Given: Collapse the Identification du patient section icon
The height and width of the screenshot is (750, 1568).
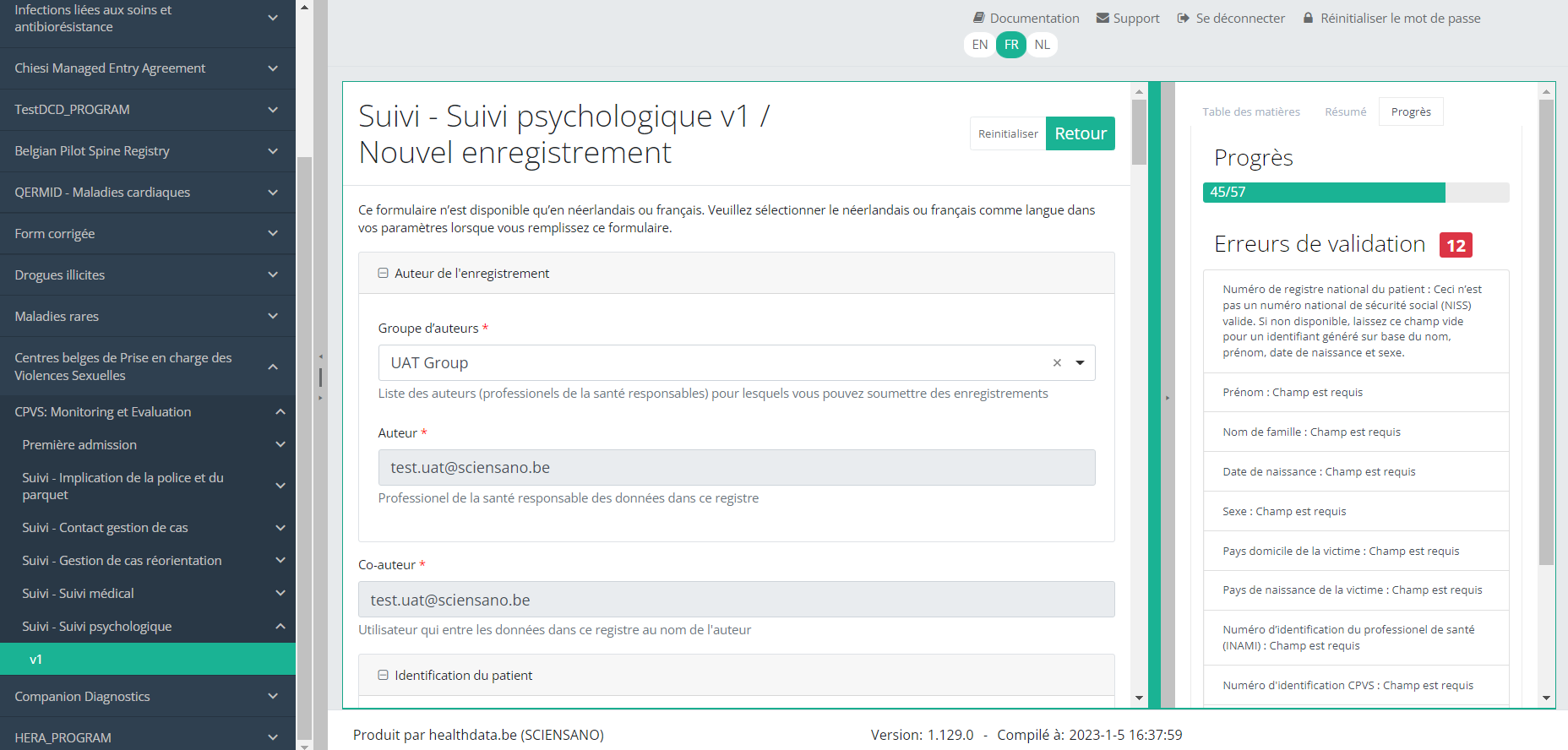Looking at the screenshot, I should (x=383, y=676).
